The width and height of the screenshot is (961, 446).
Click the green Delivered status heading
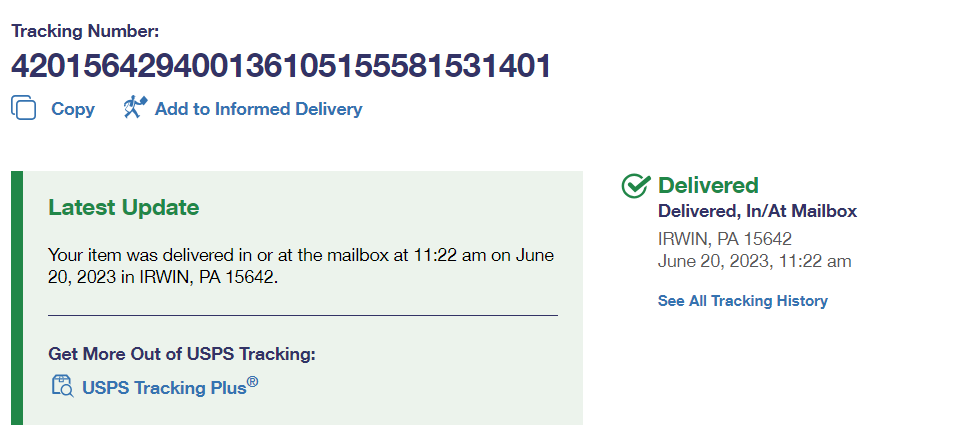click(708, 185)
